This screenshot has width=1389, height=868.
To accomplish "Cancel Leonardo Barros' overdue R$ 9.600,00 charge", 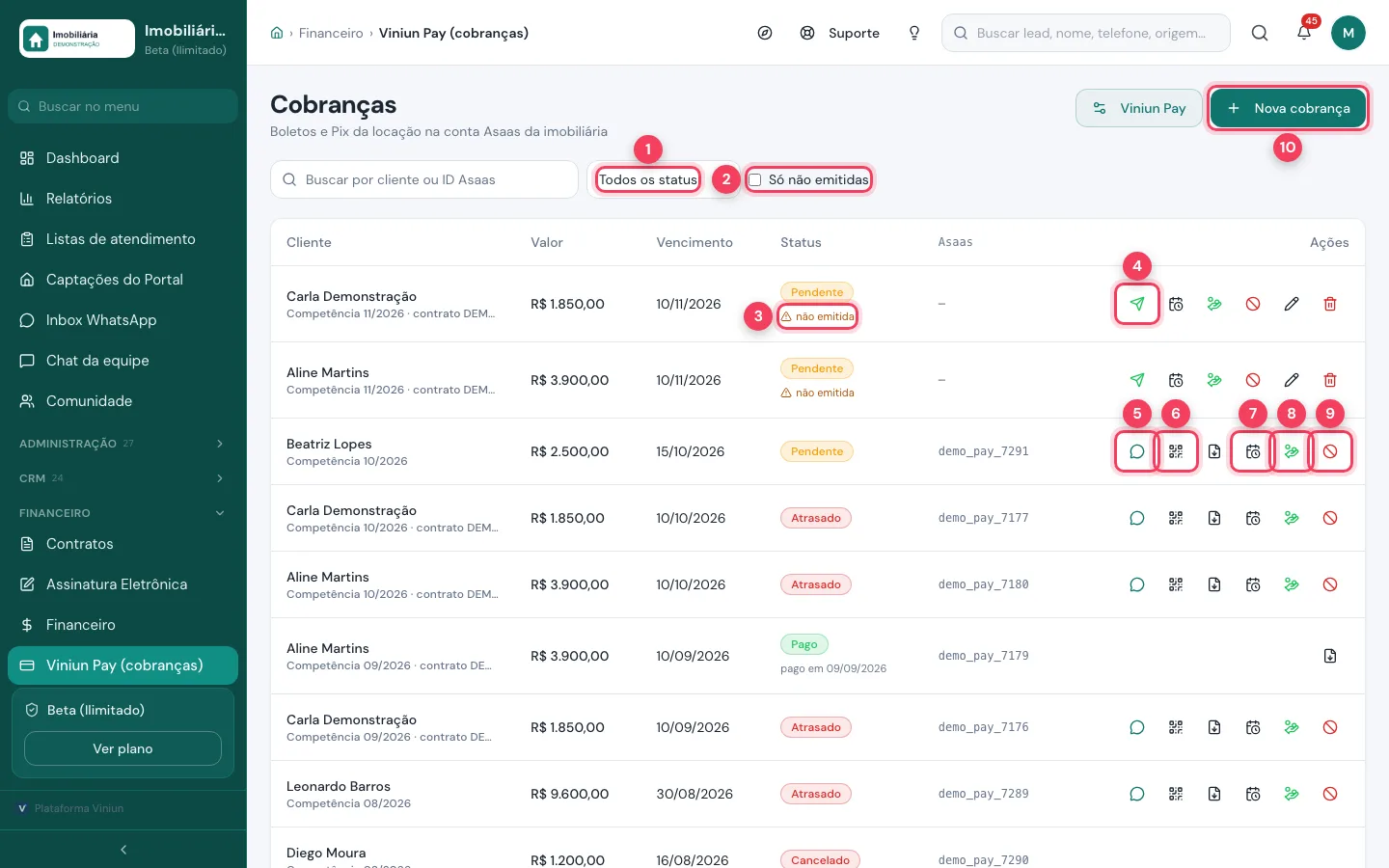I will 1330,794.
